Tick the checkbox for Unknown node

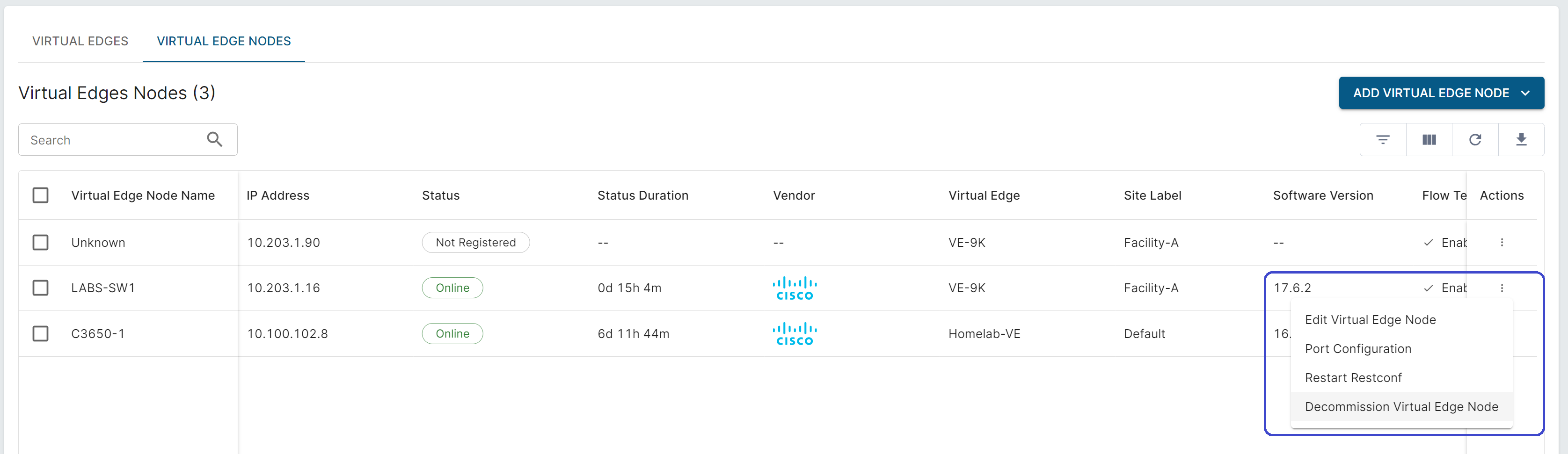coord(40,242)
